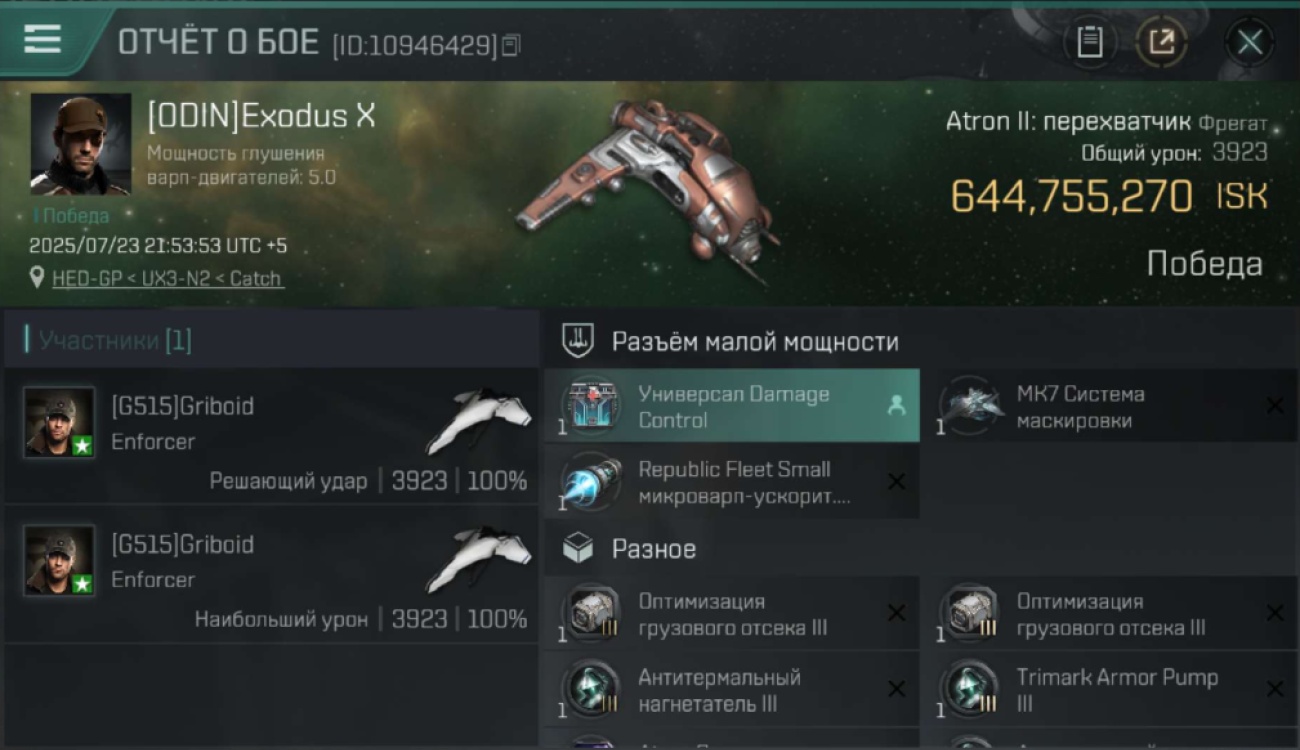Open the hamburger main menu
Viewport: 1300px width, 750px height.
click(x=42, y=39)
